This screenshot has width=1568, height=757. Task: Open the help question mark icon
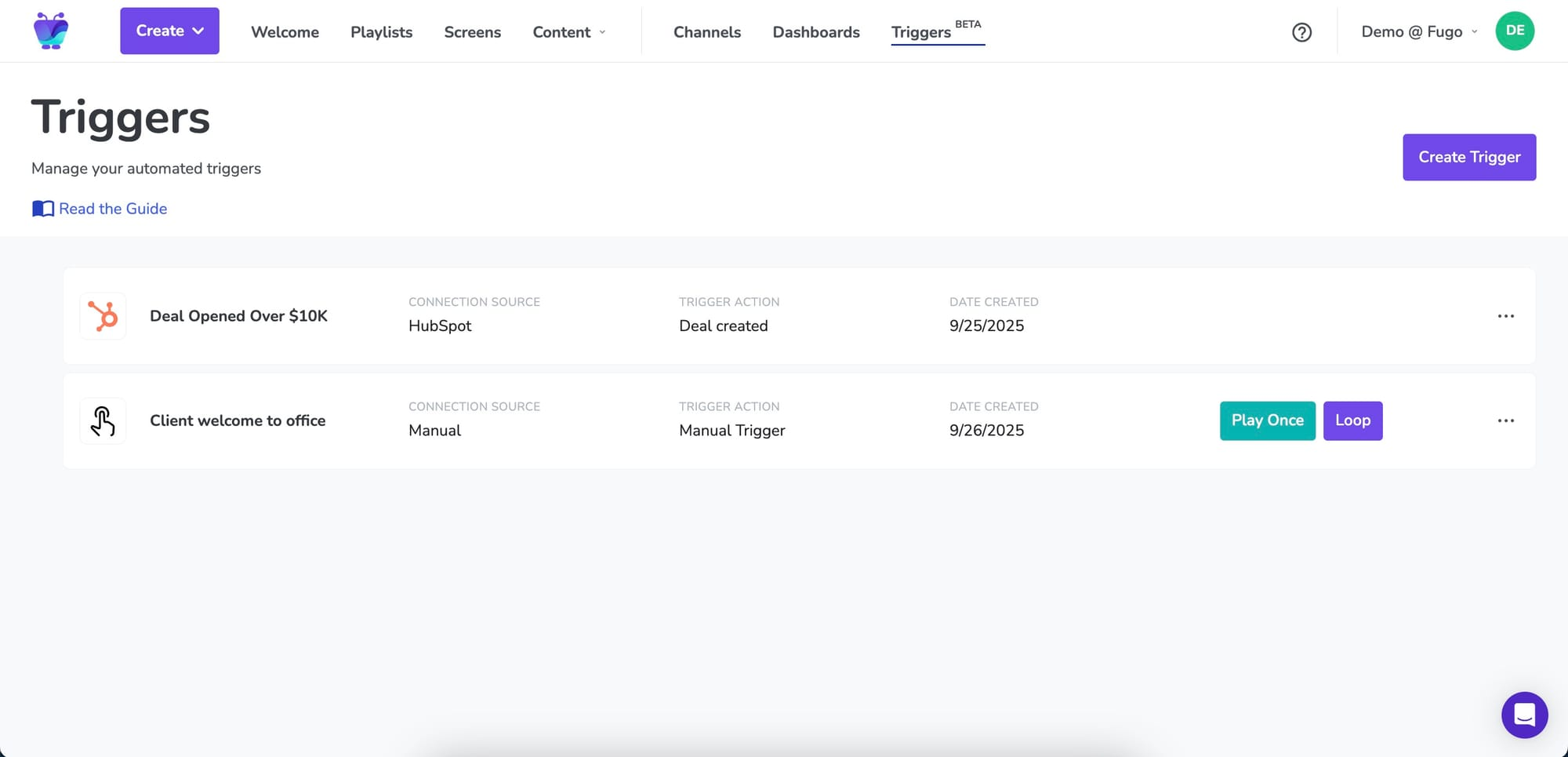pos(1301,32)
